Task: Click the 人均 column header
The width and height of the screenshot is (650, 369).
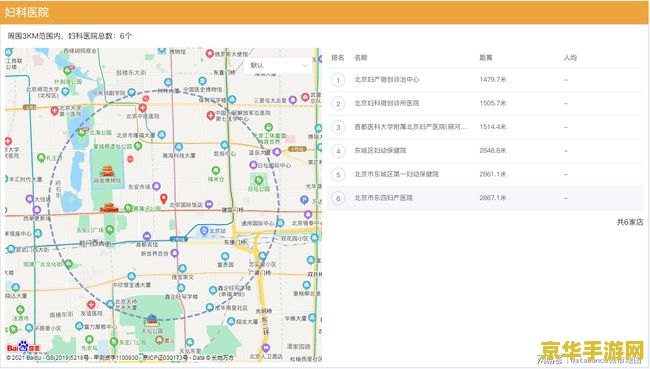Action: (570, 58)
